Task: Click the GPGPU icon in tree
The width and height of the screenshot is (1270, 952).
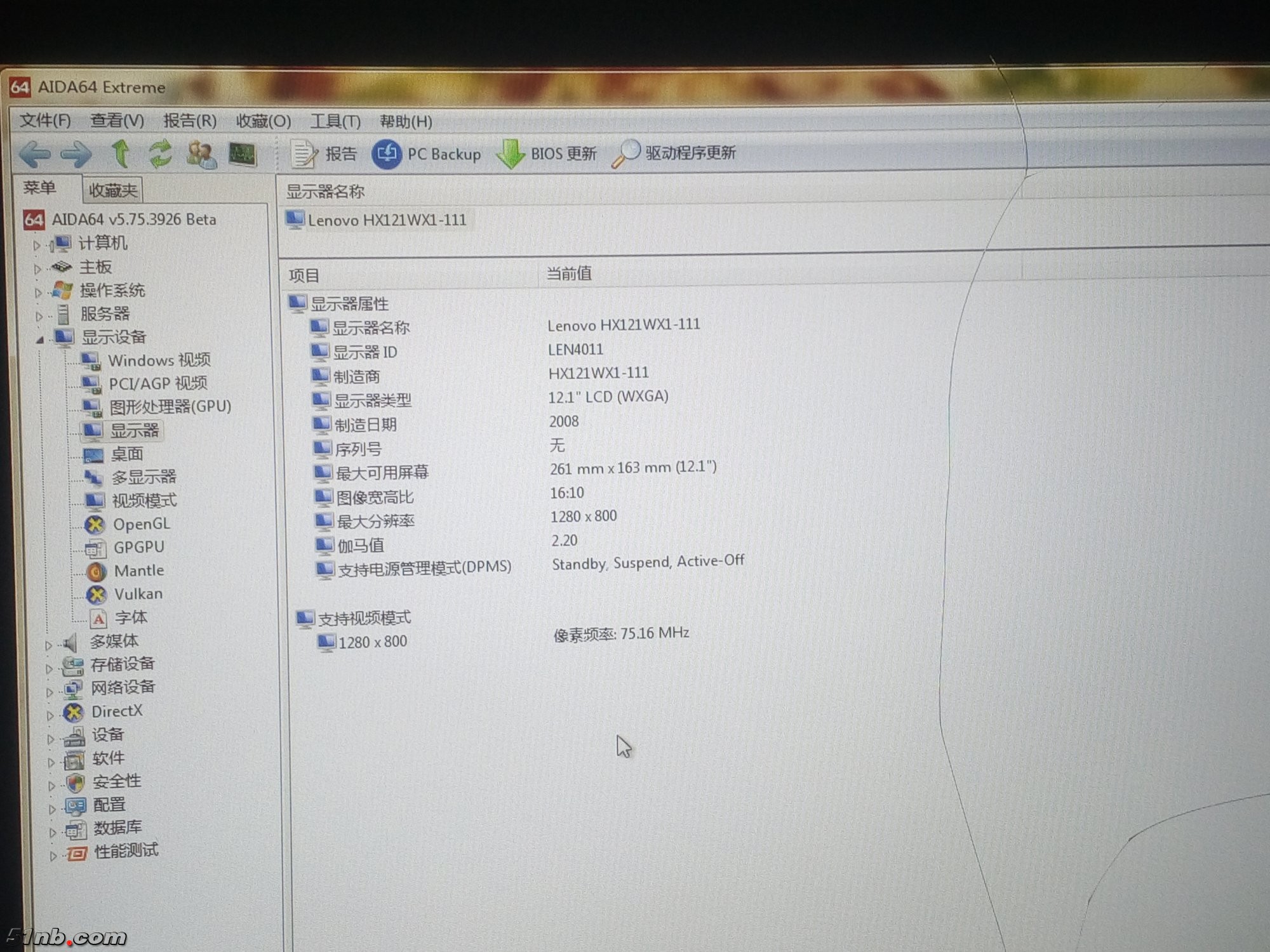Action: 95,548
